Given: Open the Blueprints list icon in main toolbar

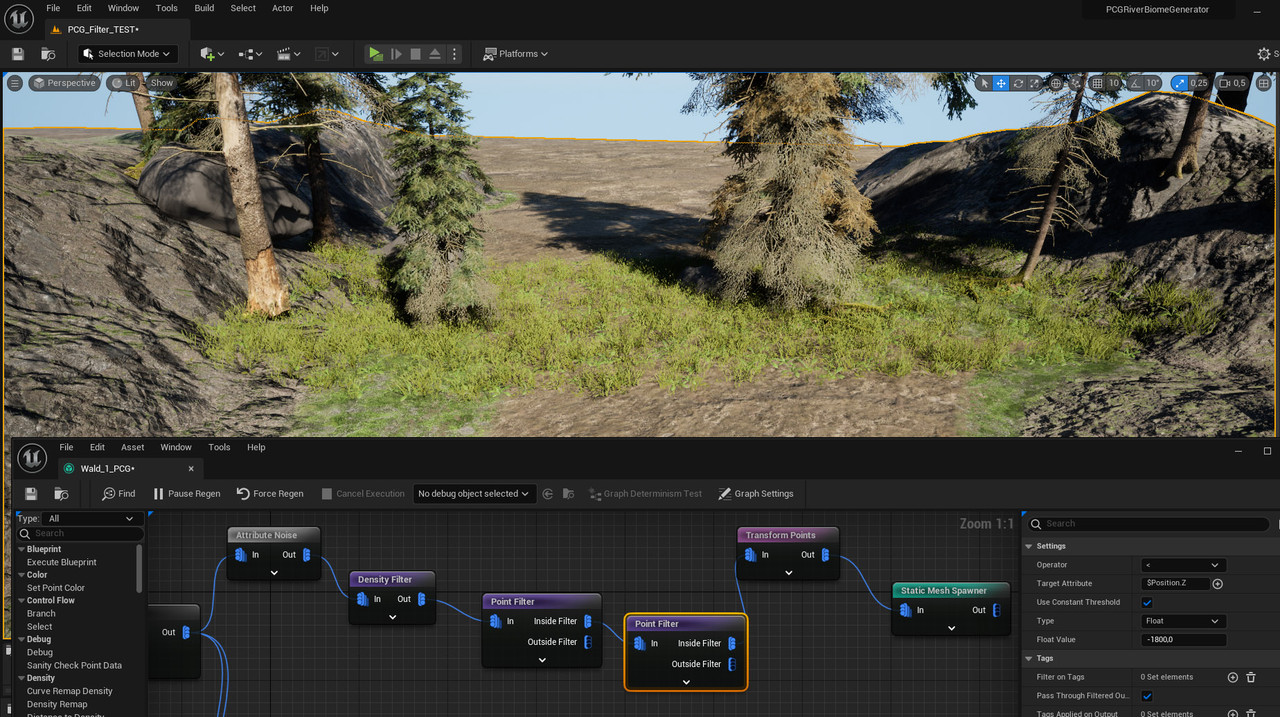Looking at the screenshot, I should pyautogui.click(x=249, y=54).
